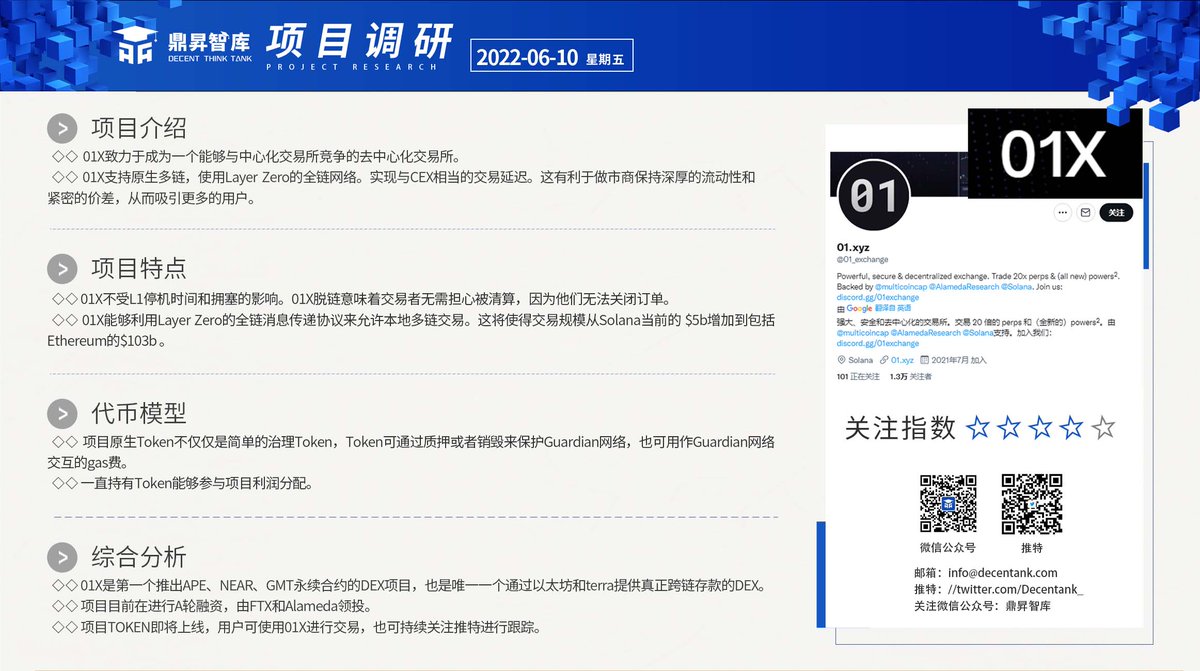Click 翻译自 英语 translation link

[893, 308]
